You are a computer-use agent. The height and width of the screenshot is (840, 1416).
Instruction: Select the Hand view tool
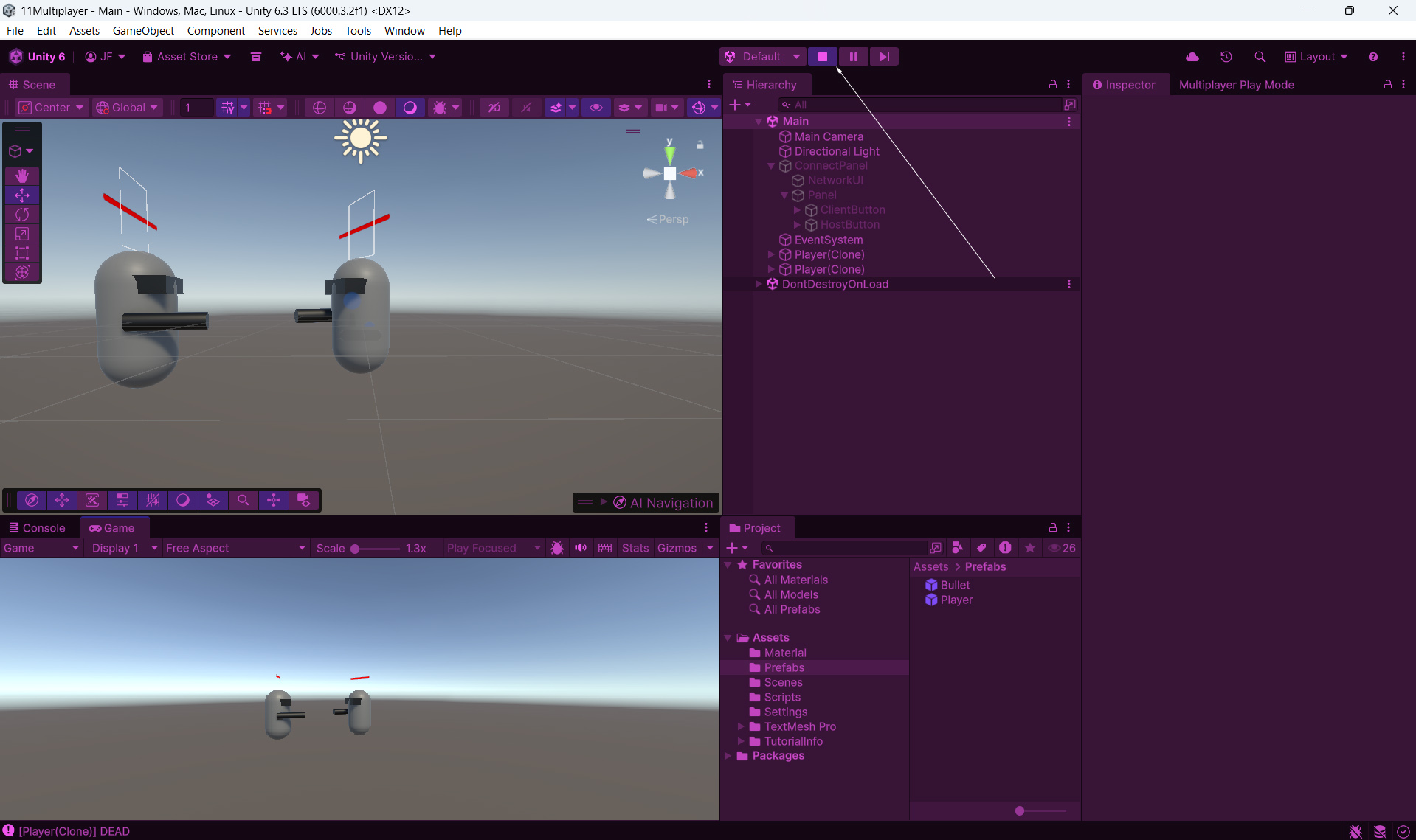(22, 176)
